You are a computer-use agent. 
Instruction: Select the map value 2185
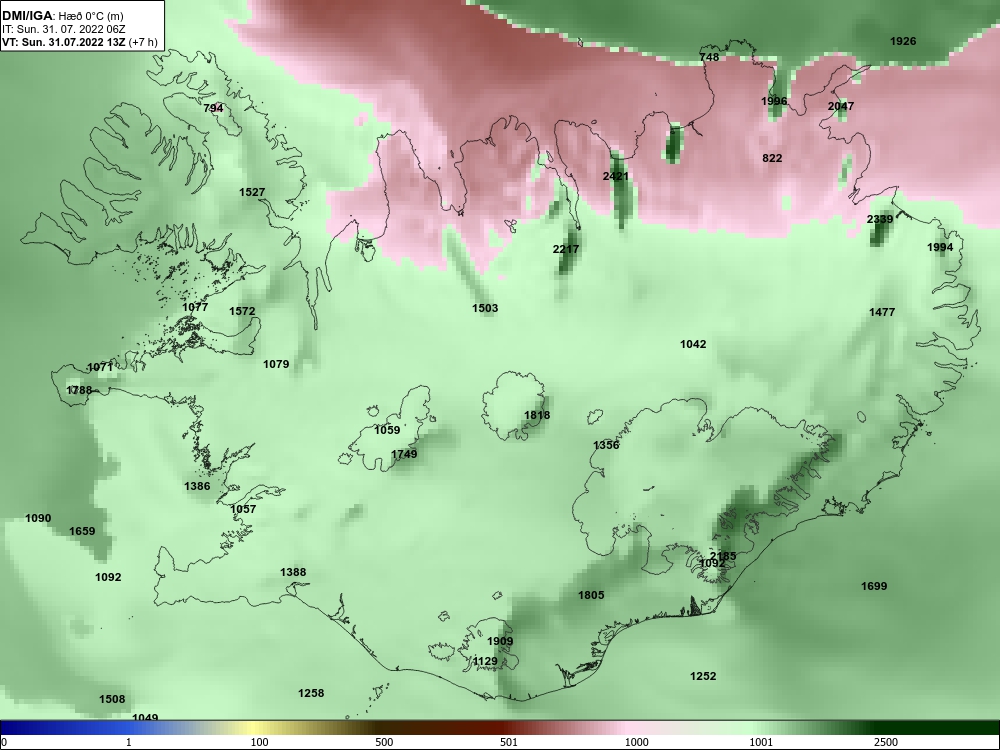723,555
